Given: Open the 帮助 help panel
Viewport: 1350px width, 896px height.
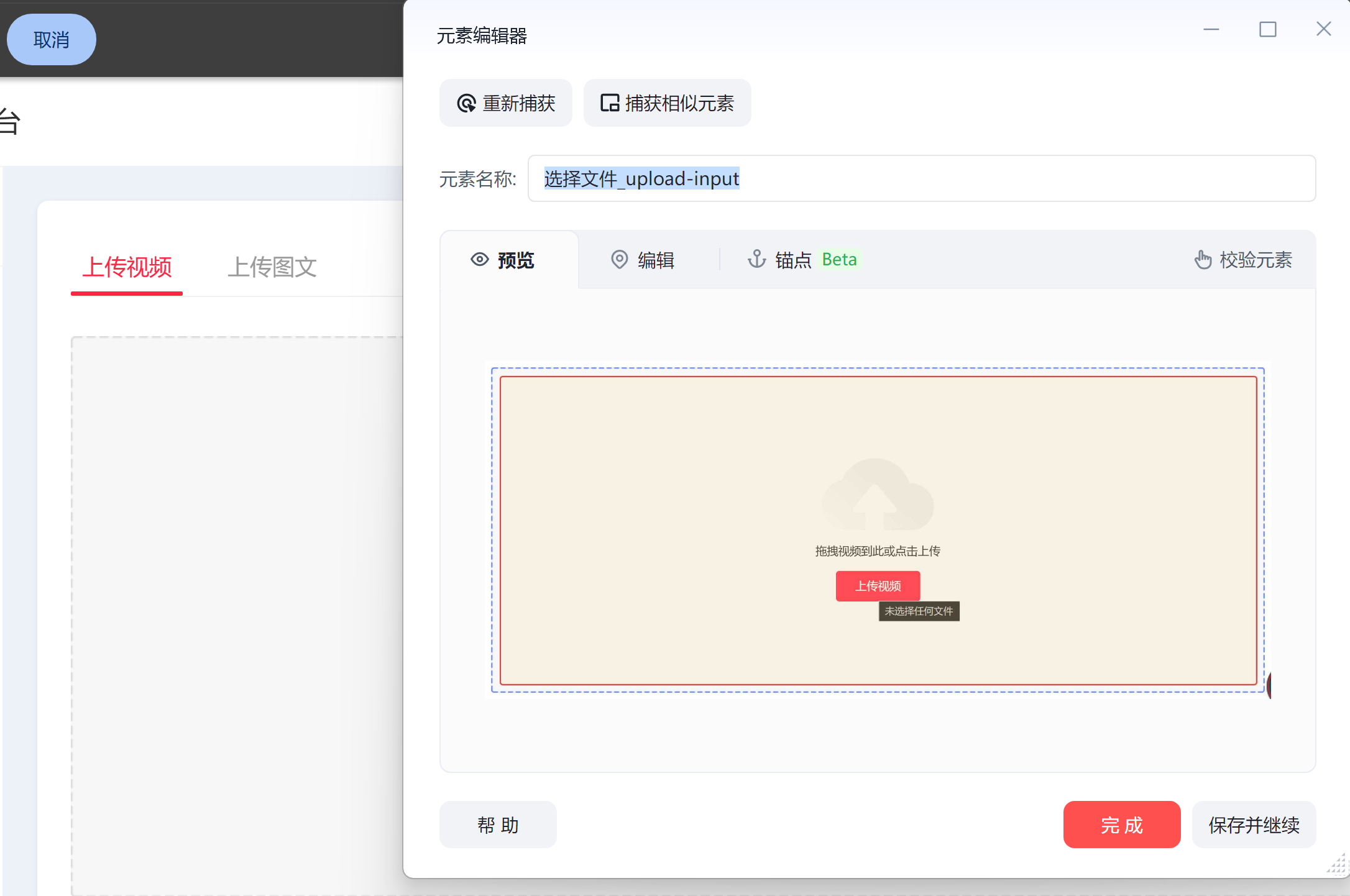Looking at the screenshot, I should tap(498, 825).
